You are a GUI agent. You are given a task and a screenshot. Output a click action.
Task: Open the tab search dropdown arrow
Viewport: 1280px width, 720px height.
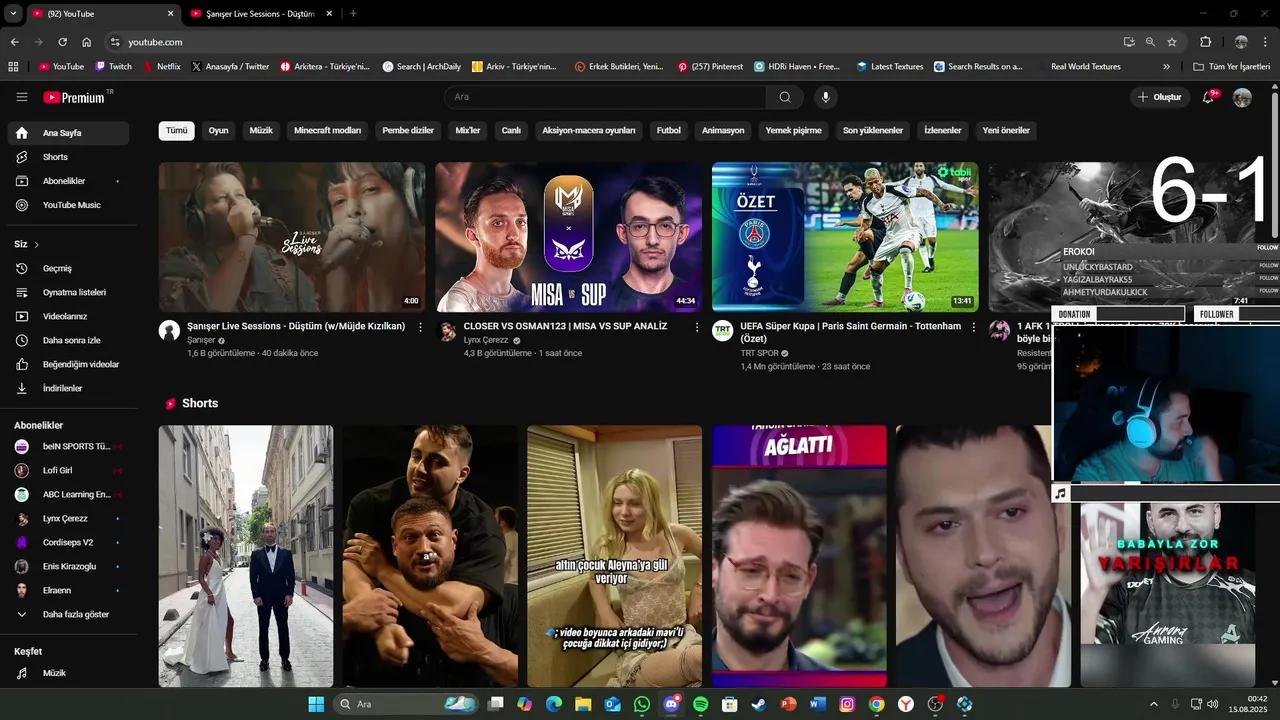coord(13,13)
